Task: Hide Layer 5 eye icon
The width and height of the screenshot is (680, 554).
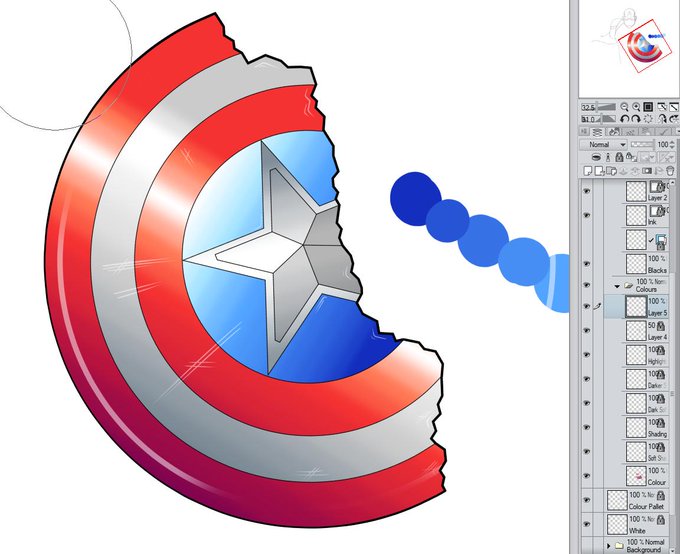Action: (587, 306)
